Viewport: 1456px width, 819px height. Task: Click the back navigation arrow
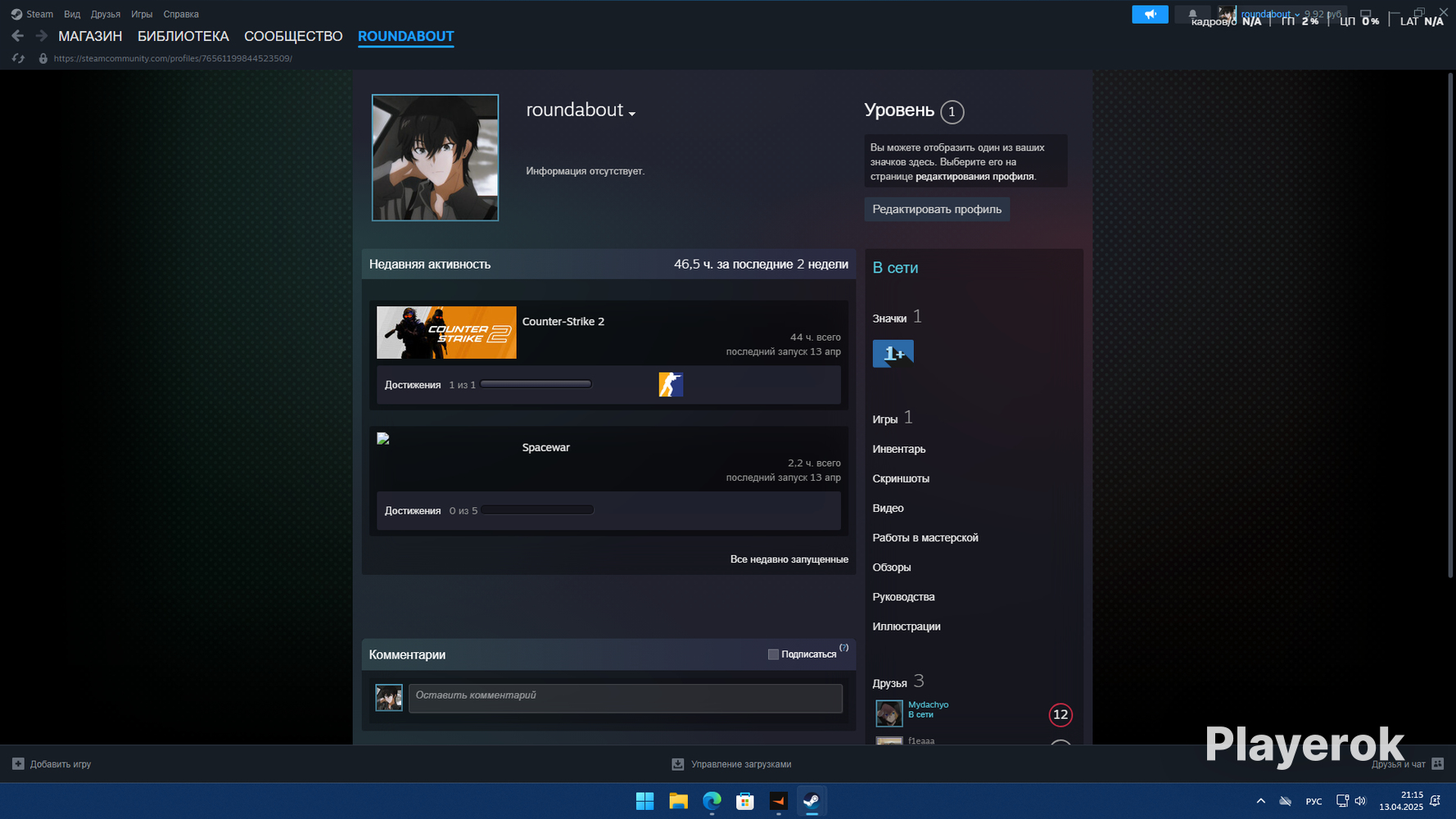17,36
